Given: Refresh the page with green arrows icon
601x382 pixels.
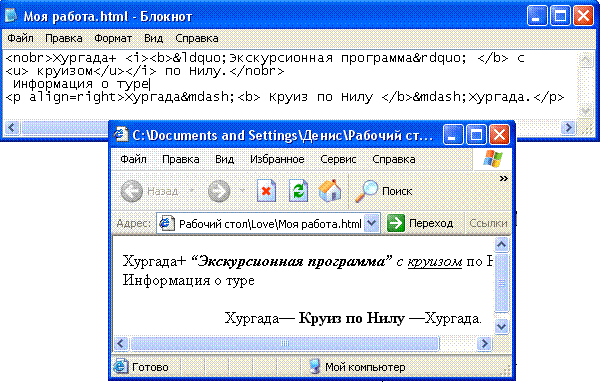Looking at the screenshot, I should [x=298, y=190].
